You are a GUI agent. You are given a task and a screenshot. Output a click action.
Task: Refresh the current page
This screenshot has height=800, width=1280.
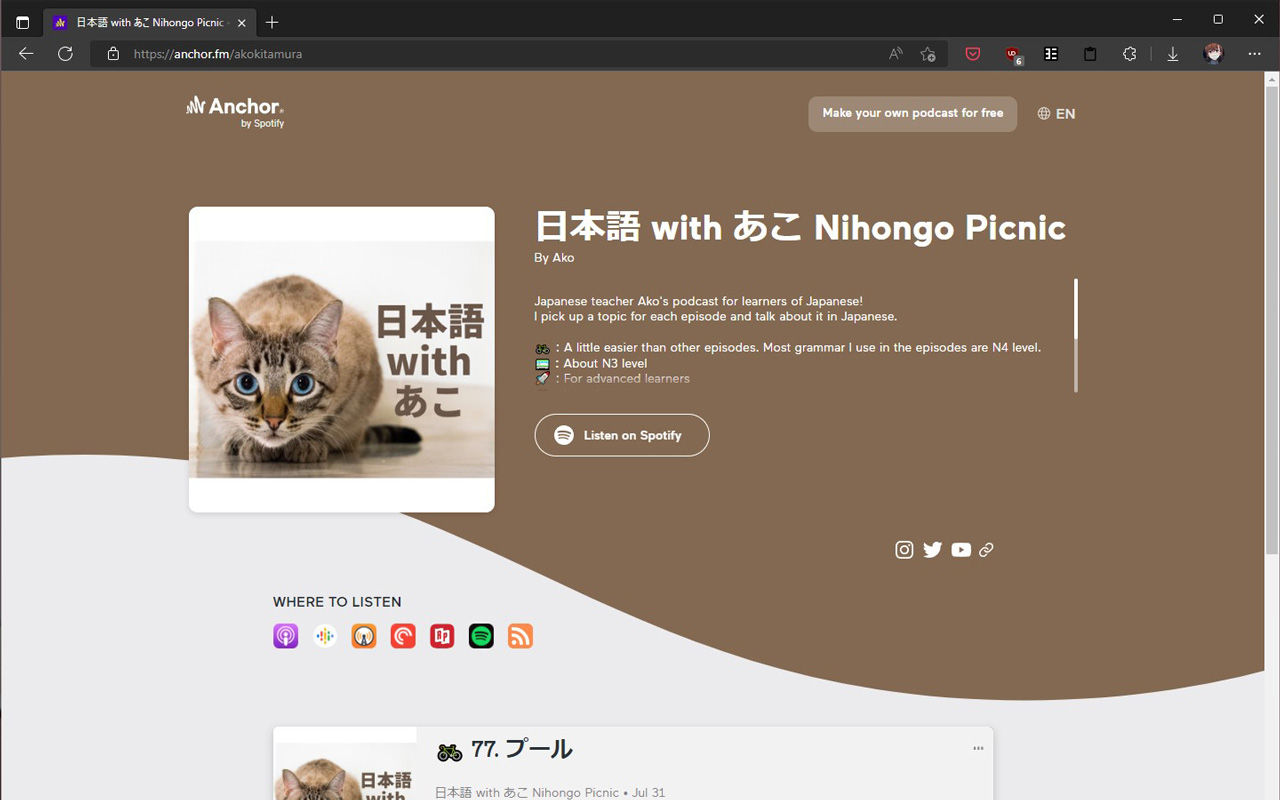click(65, 54)
